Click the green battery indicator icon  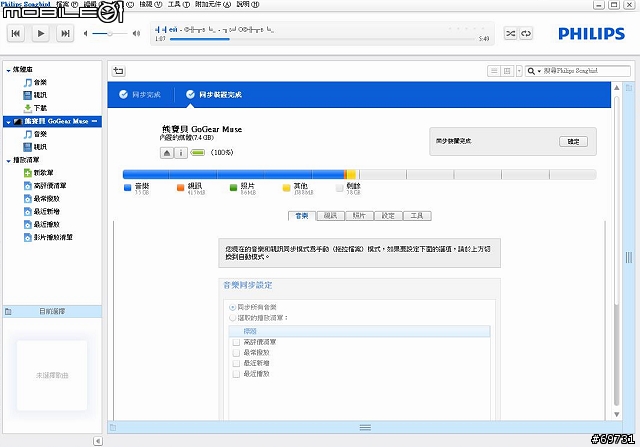(x=198, y=153)
